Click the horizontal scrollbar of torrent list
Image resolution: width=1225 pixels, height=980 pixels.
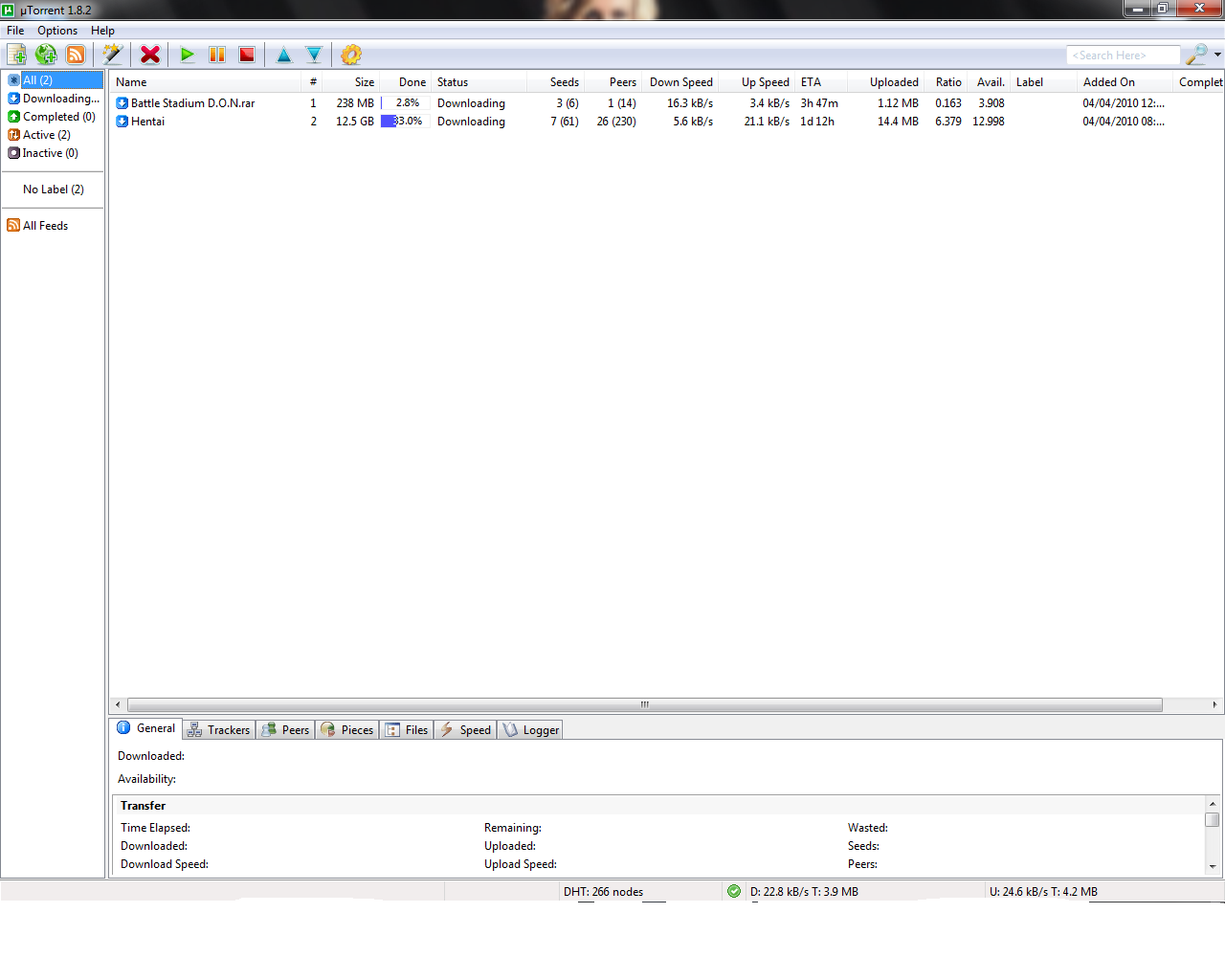[645, 705]
